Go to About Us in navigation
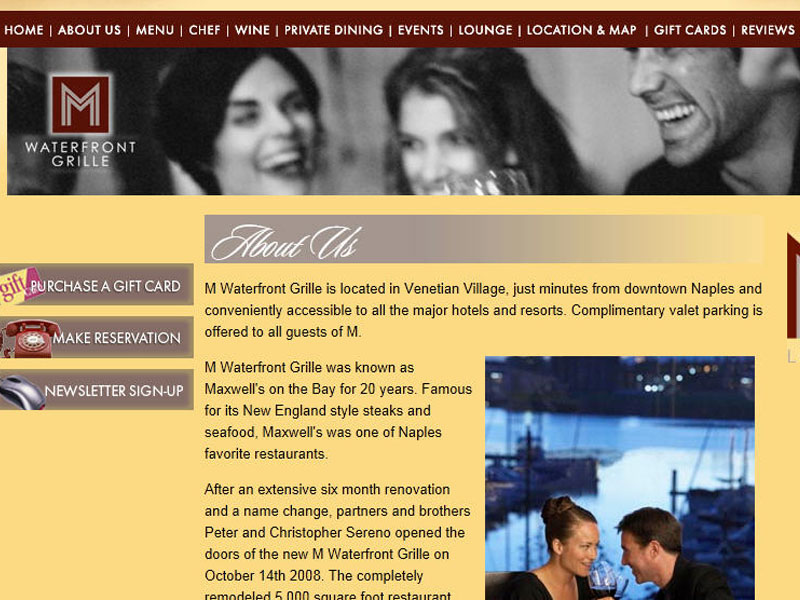Viewport: 800px width, 600px height. point(89,30)
